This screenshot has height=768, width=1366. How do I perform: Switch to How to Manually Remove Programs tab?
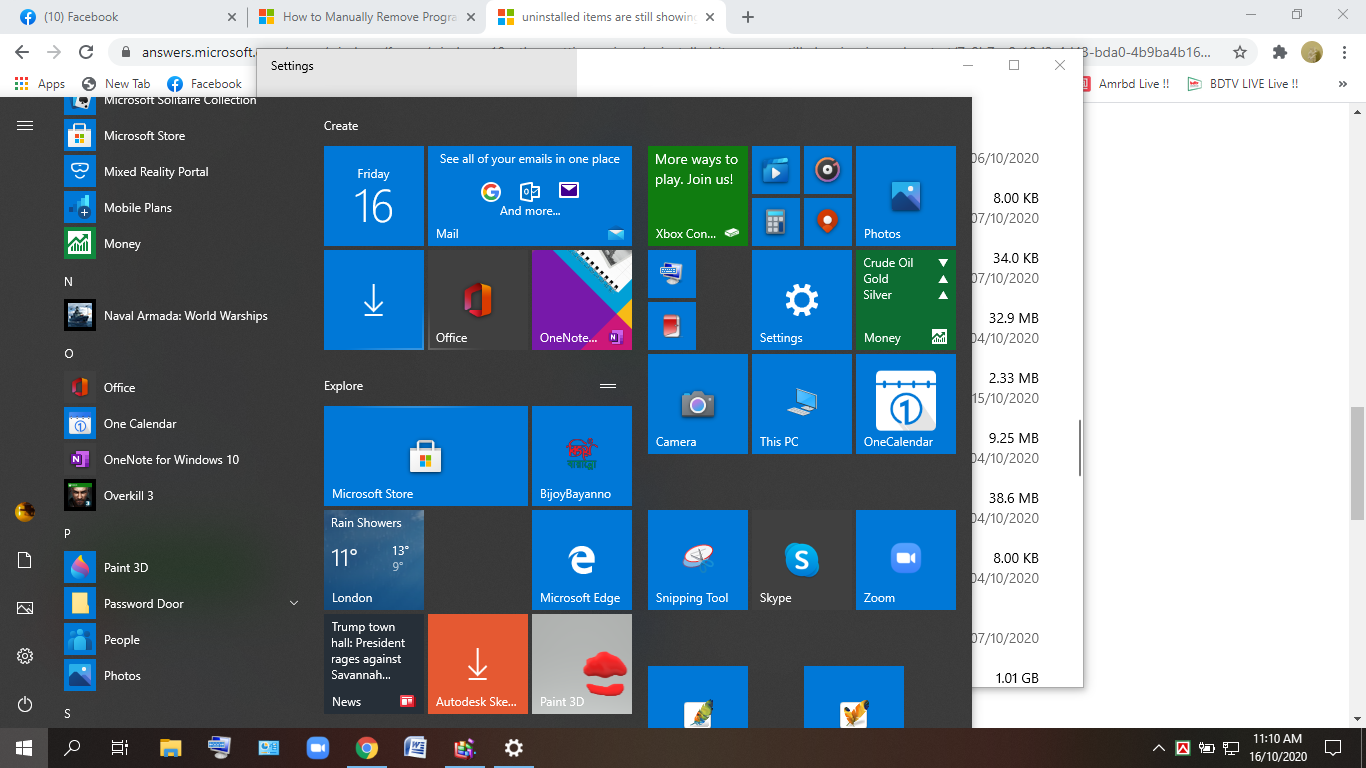point(366,17)
